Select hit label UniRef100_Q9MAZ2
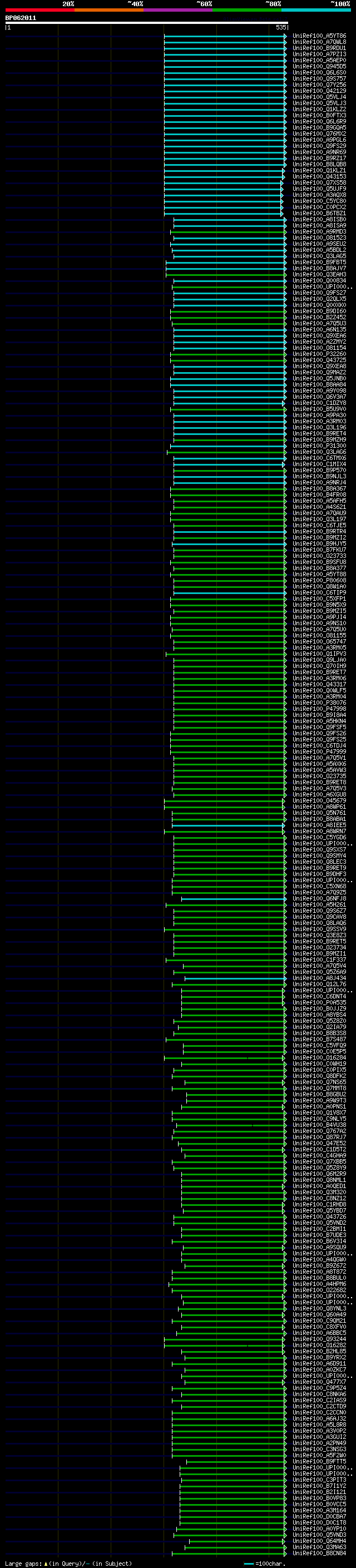Image resolution: width=356 pixels, height=1568 pixels. point(319,373)
